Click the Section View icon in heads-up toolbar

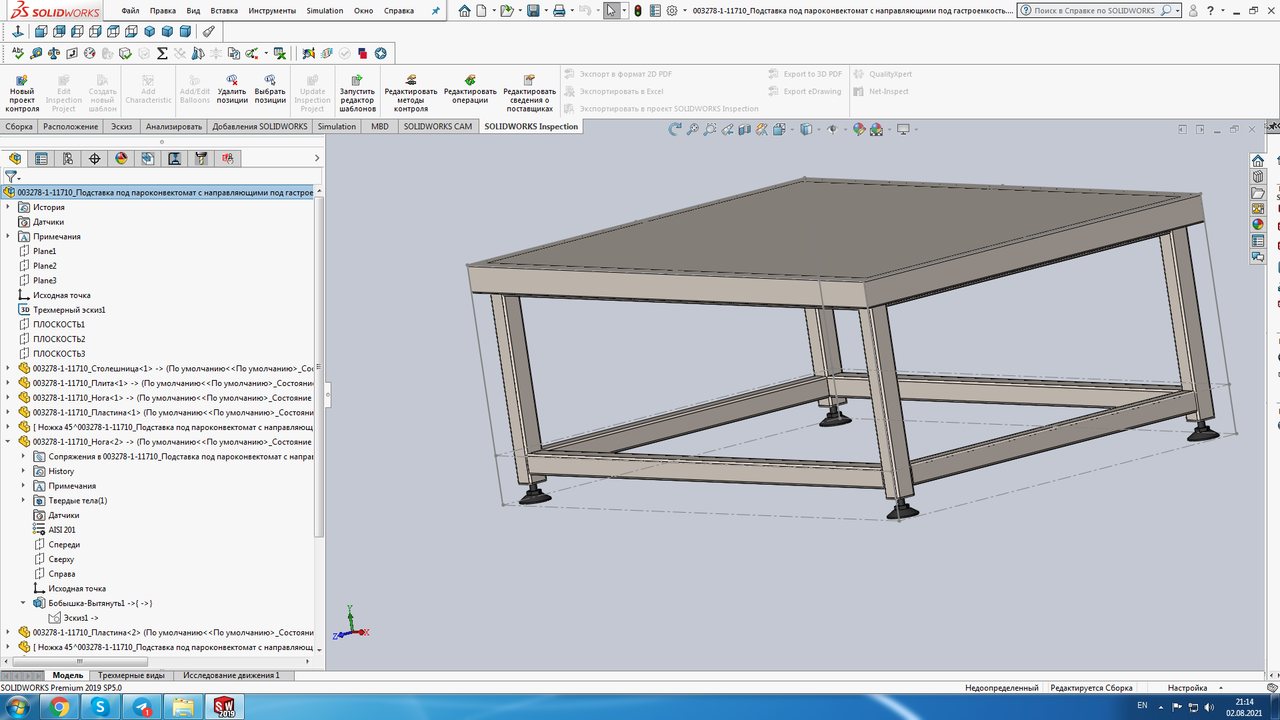744,129
